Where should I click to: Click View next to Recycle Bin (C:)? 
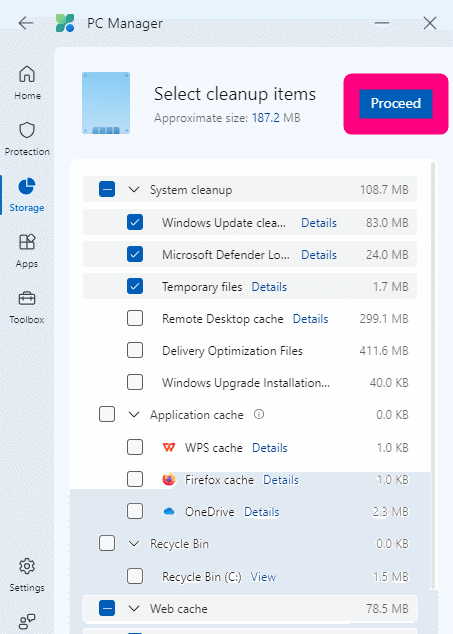point(263,577)
